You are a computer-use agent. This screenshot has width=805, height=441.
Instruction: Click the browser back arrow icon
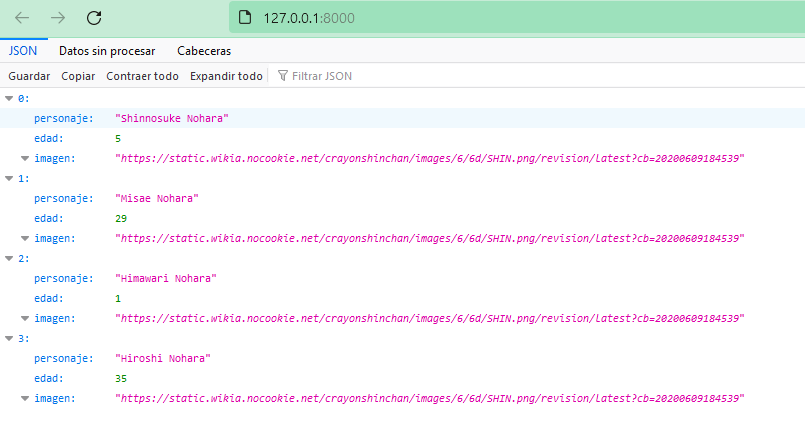coord(22,17)
